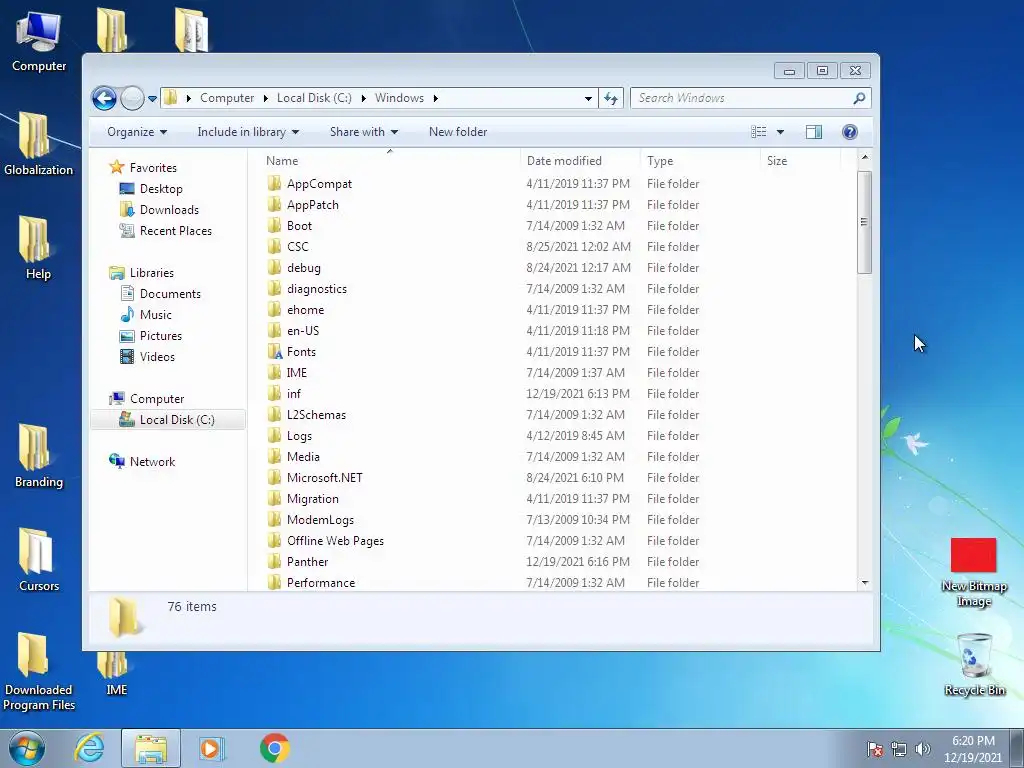Select the Offline Web Pages folder
Image resolution: width=1024 pixels, height=768 pixels.
pyautogui.click(x=335, y=541)
